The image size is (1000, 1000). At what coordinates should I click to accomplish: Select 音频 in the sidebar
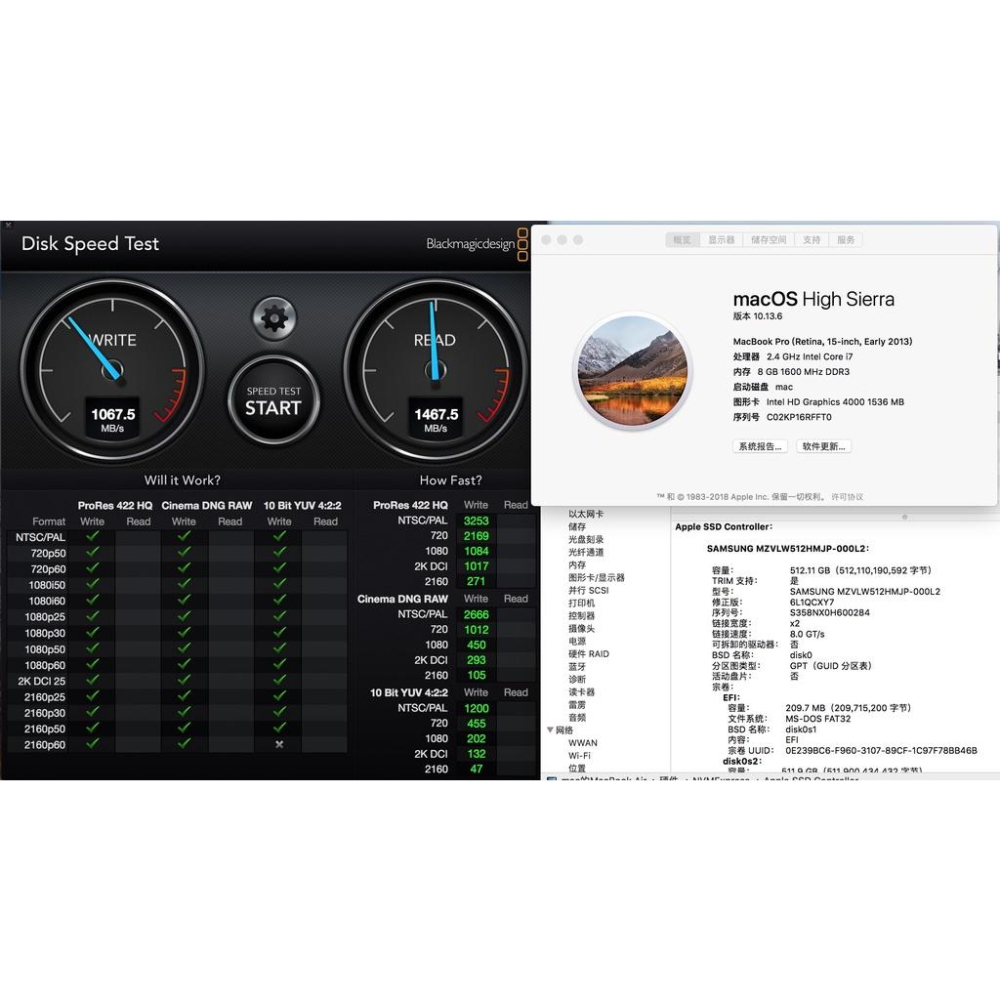click(577, 718)
